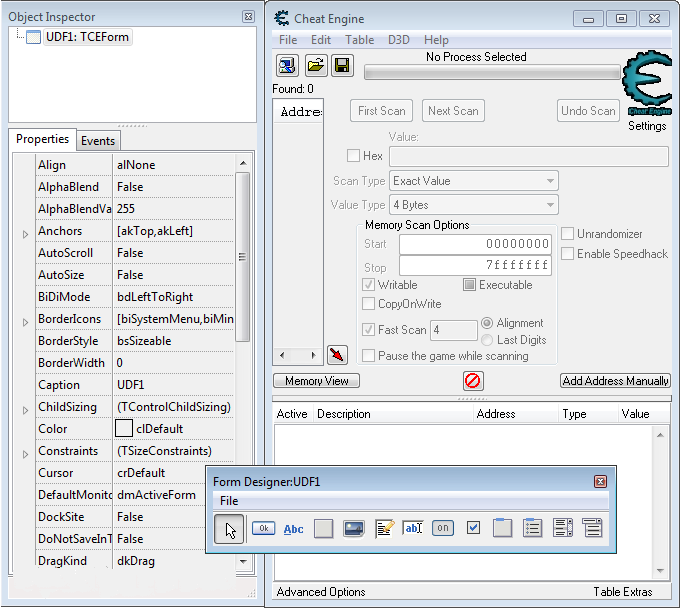The image size is (680, 608).
Task: Check Enable Speedhack option
Action: click(567, 254)
